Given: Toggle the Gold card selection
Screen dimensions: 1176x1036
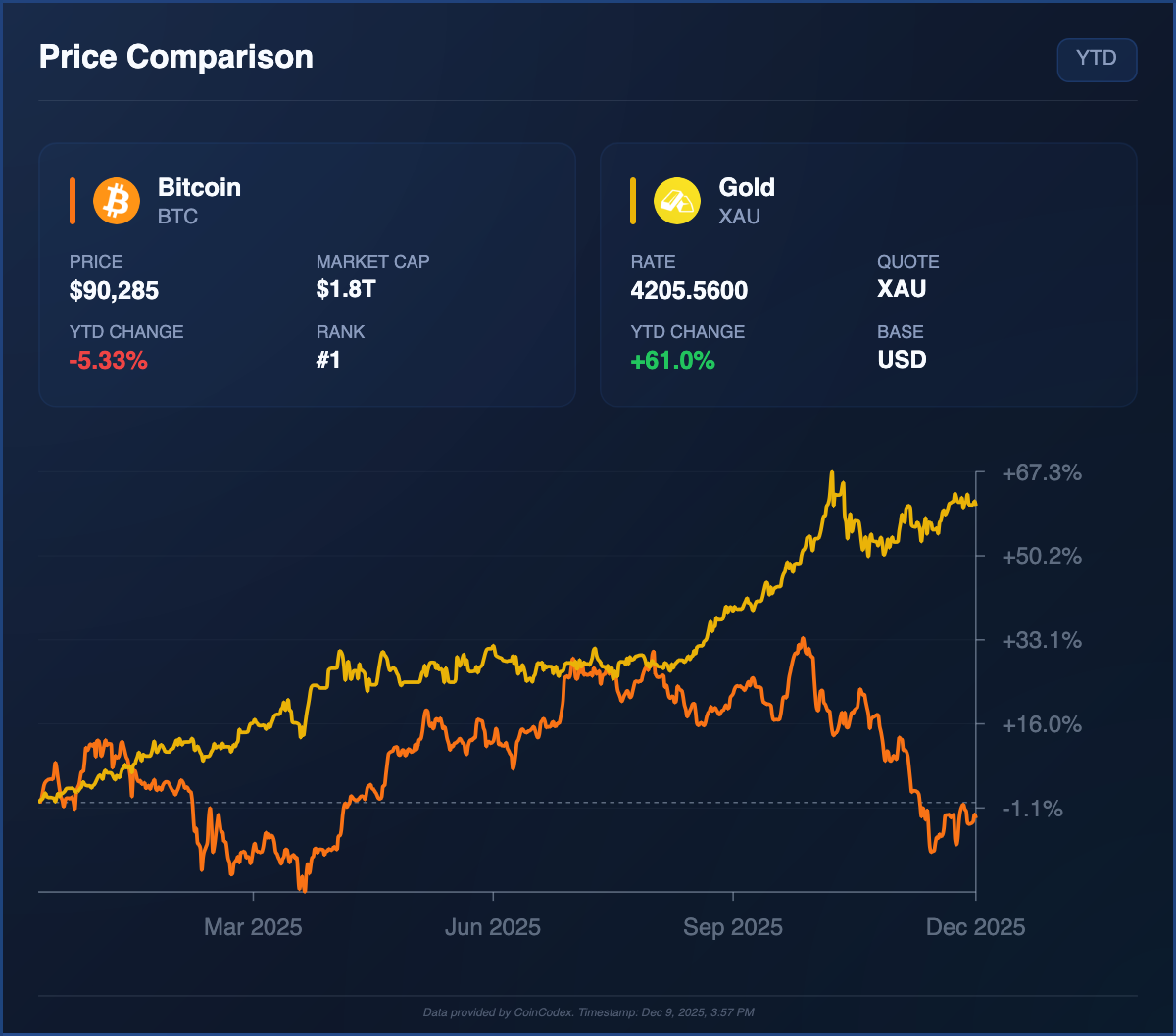Looking at the screenshot, I should click(x=868, y=274).
